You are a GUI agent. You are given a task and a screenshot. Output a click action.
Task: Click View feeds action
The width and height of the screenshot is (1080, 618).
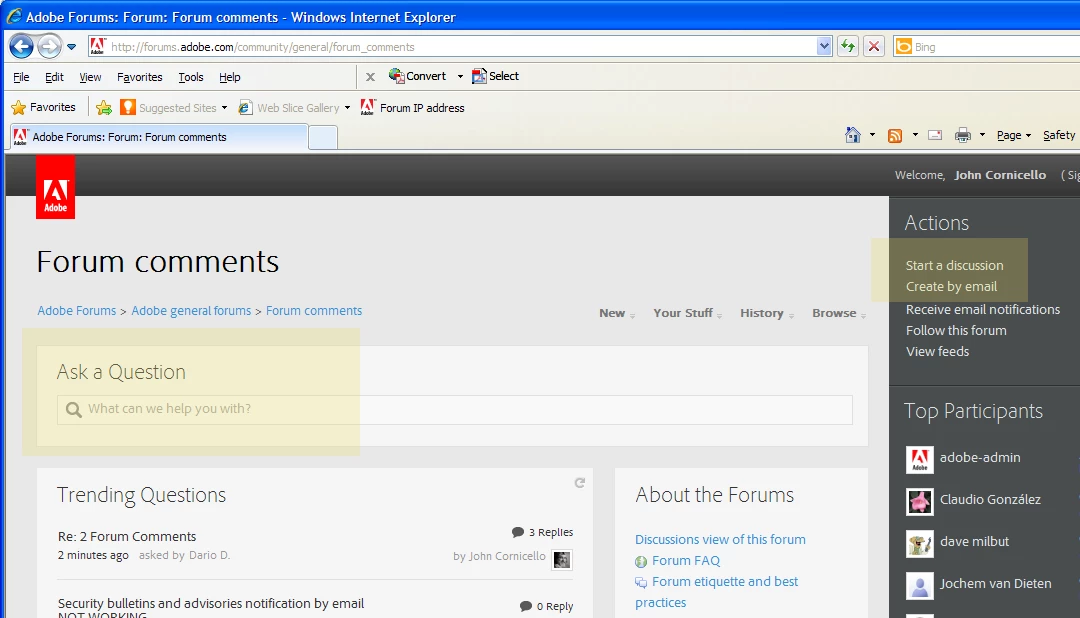(x=937, y=351)
